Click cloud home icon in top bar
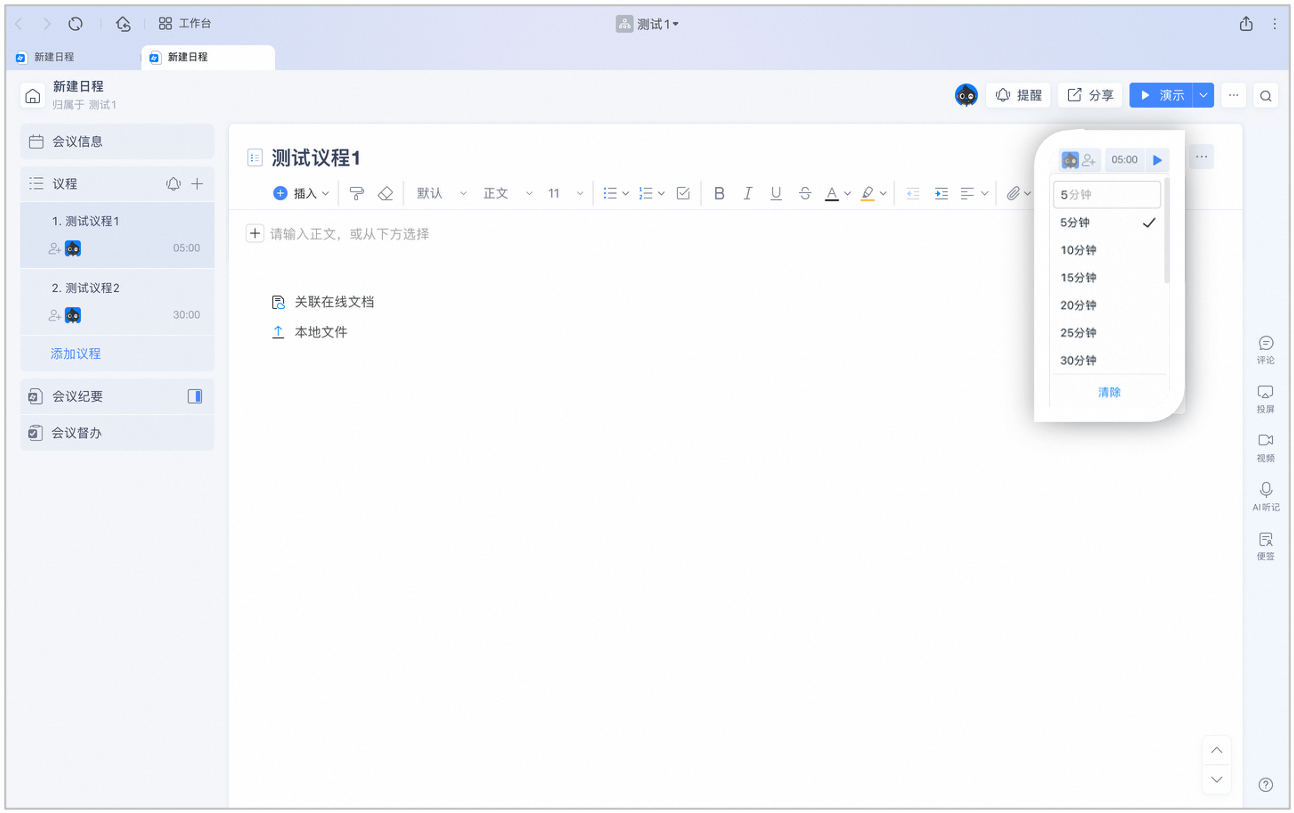This screenshot has width=1294, height=813. 123,23
